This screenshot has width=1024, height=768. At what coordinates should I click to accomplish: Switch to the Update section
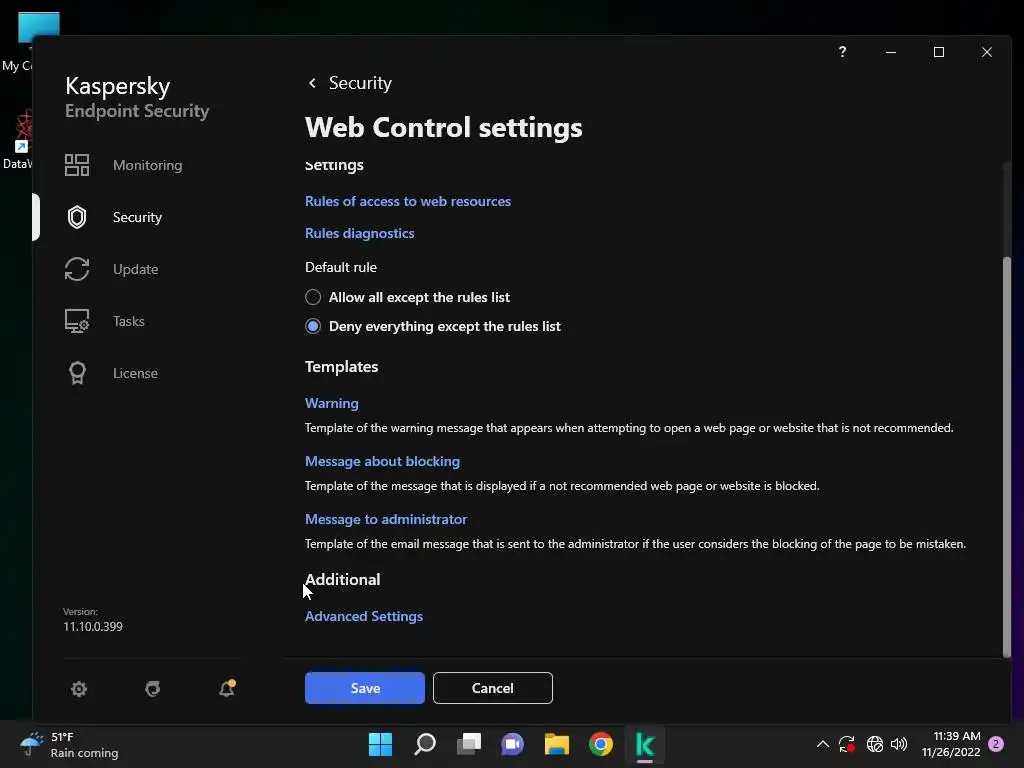[x=135, y=269]
